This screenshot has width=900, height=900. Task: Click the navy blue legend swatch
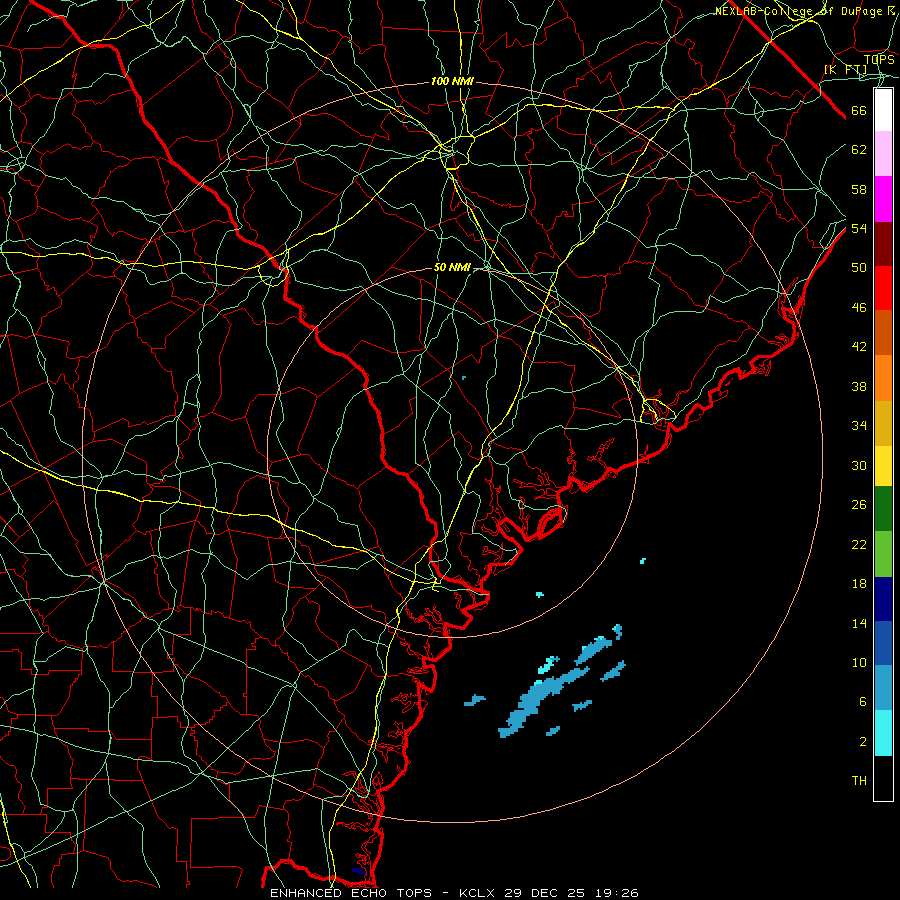point(883,599)
